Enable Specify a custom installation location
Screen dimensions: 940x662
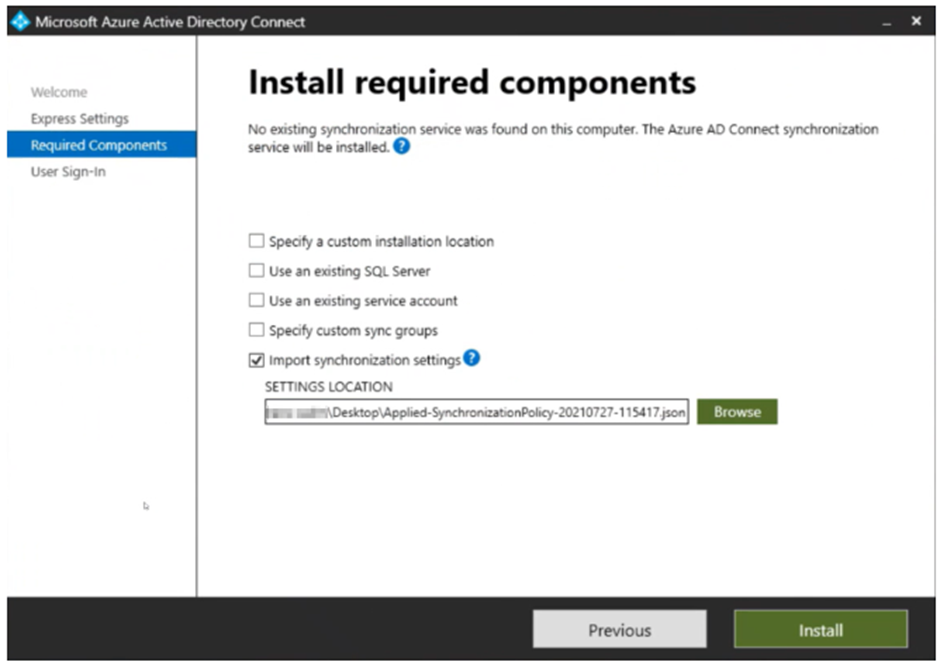tap(257, 241)
